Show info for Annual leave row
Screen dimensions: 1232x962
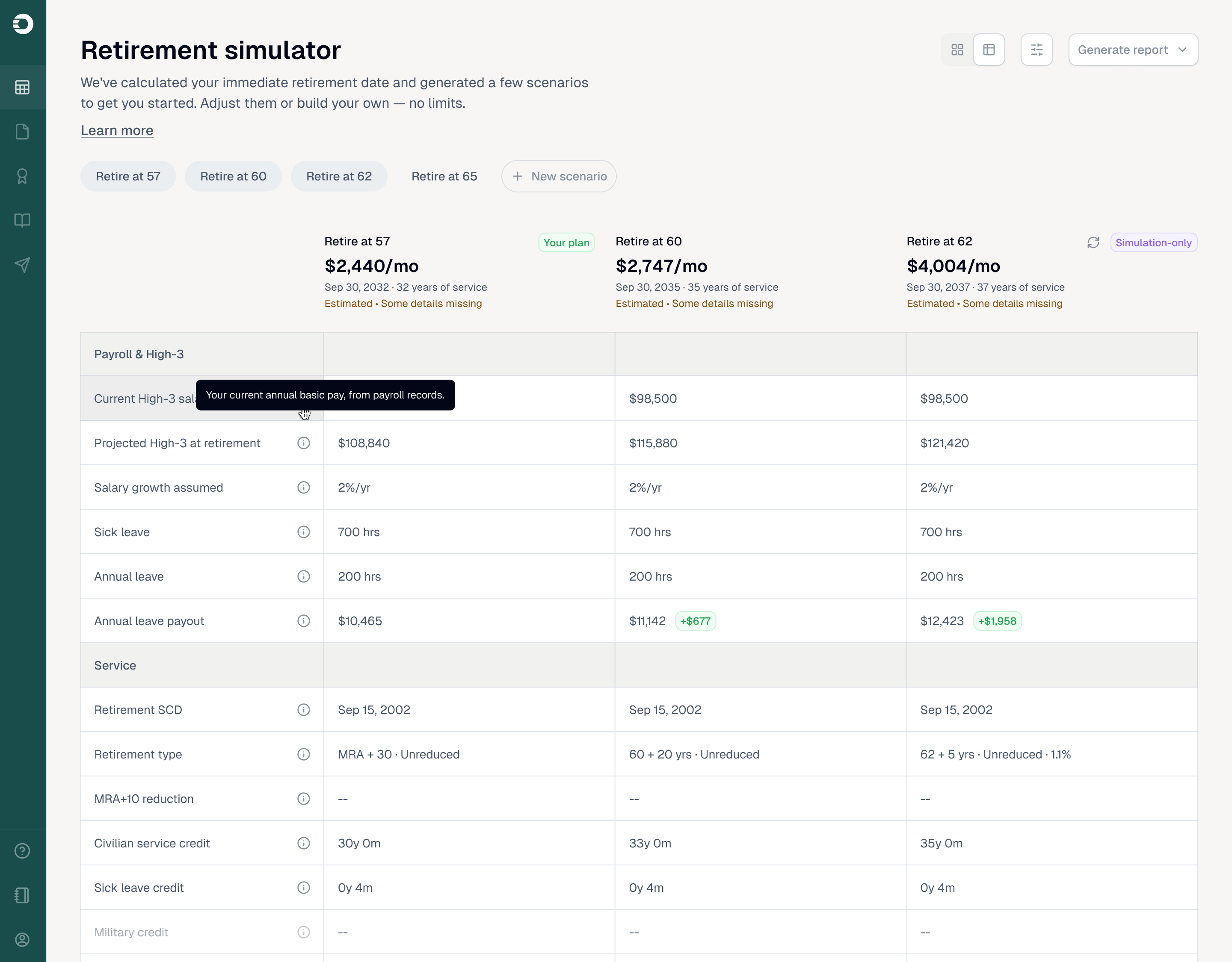tap(303, 576)
